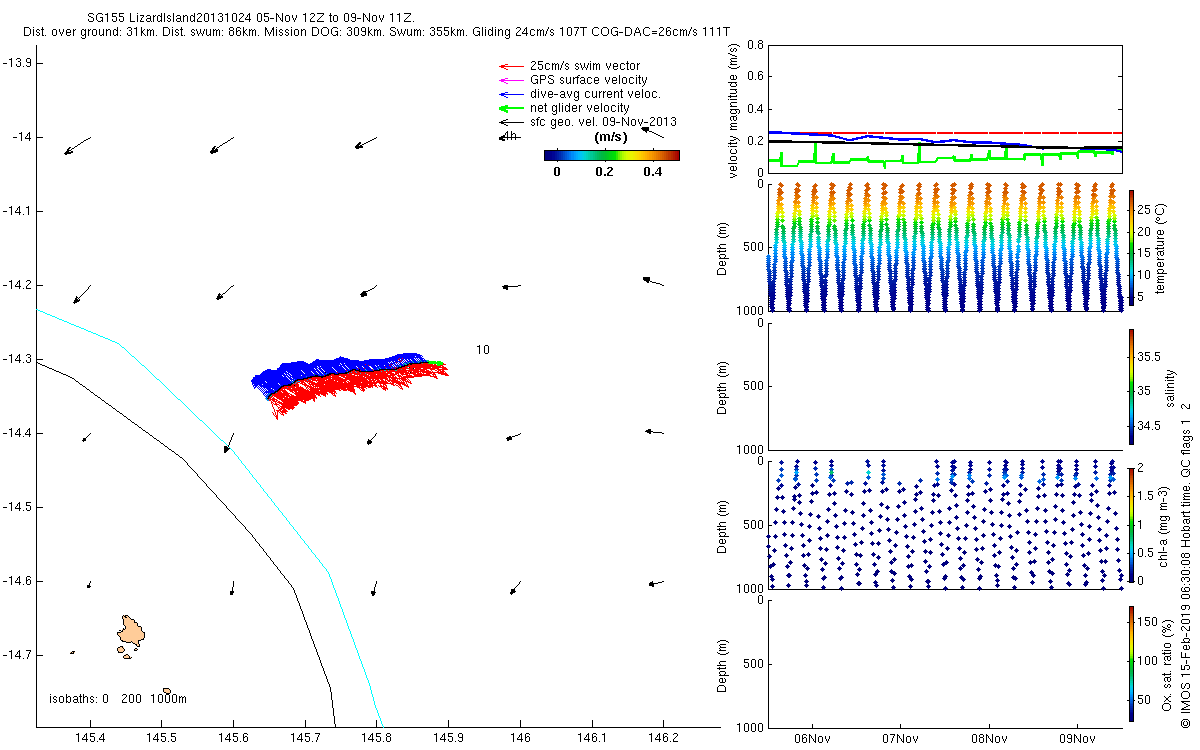Click the blue dive-avg current legend arrow
The width and height of the screenshot is (1200, 750).
512,94
